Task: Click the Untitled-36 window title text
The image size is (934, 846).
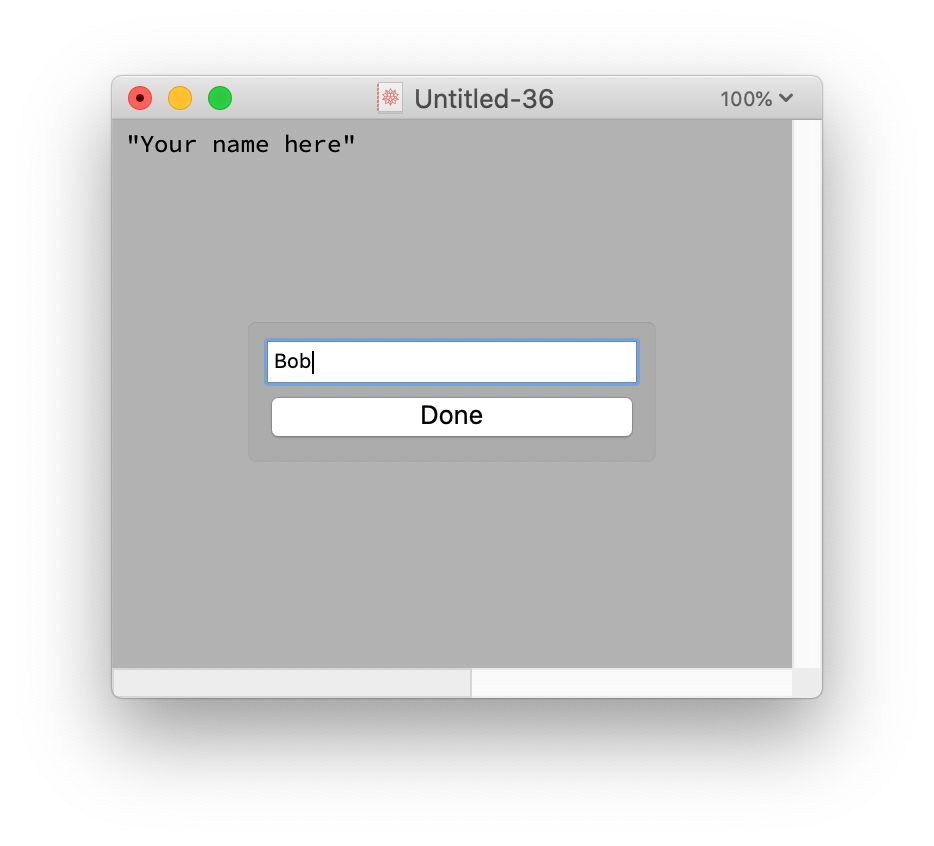Action: click(x=484, y=99)
